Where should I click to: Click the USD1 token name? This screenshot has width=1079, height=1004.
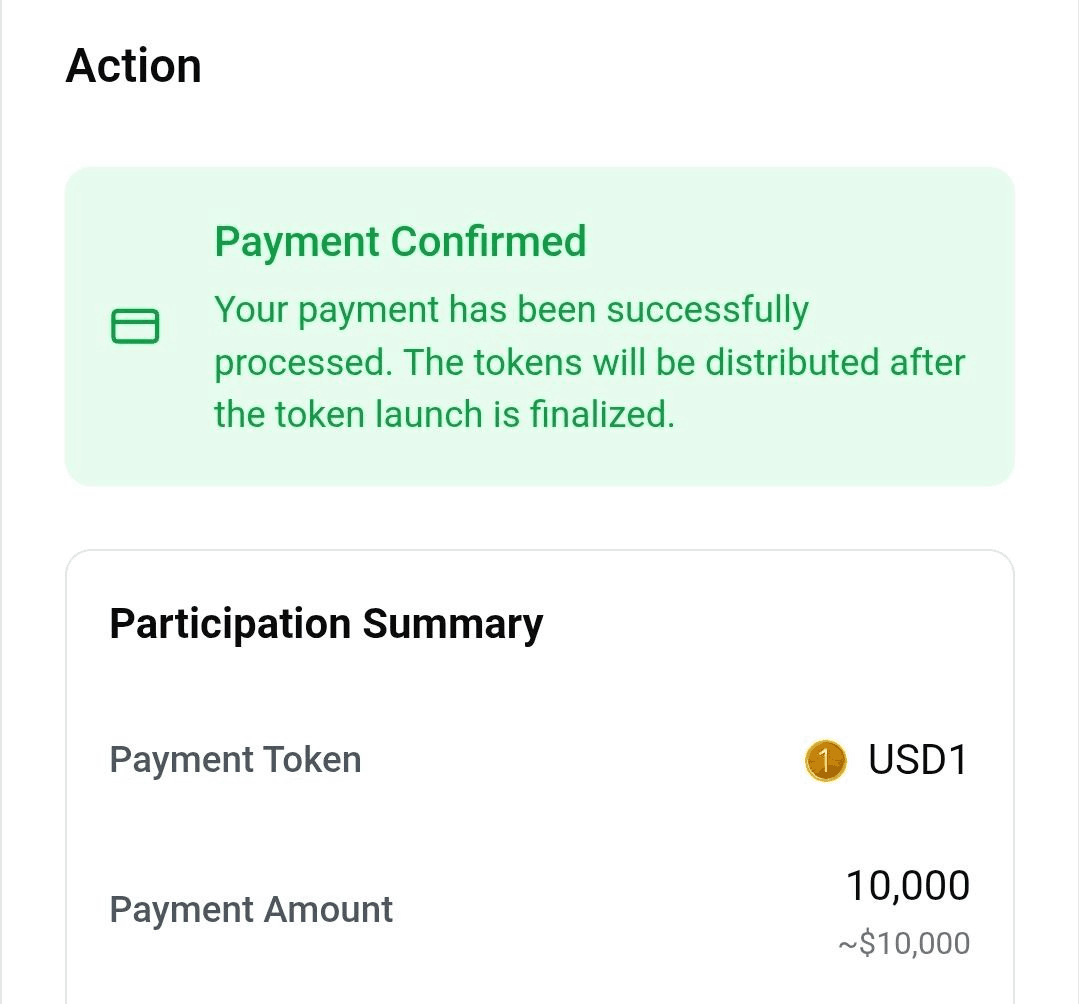(x=918, y=761)
